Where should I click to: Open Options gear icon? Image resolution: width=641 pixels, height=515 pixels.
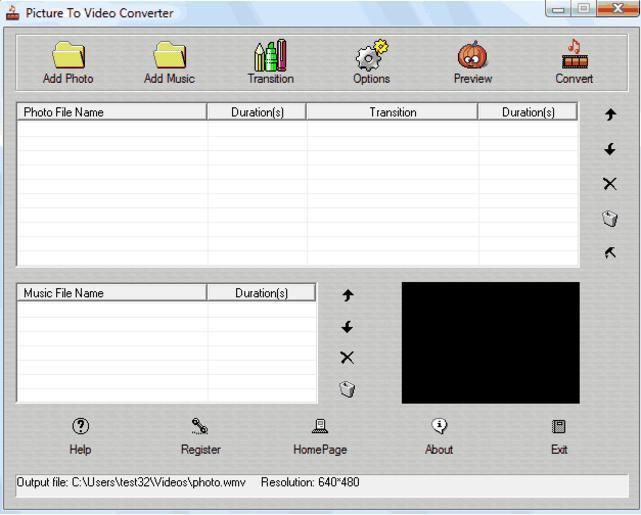[x=371, y=56]
